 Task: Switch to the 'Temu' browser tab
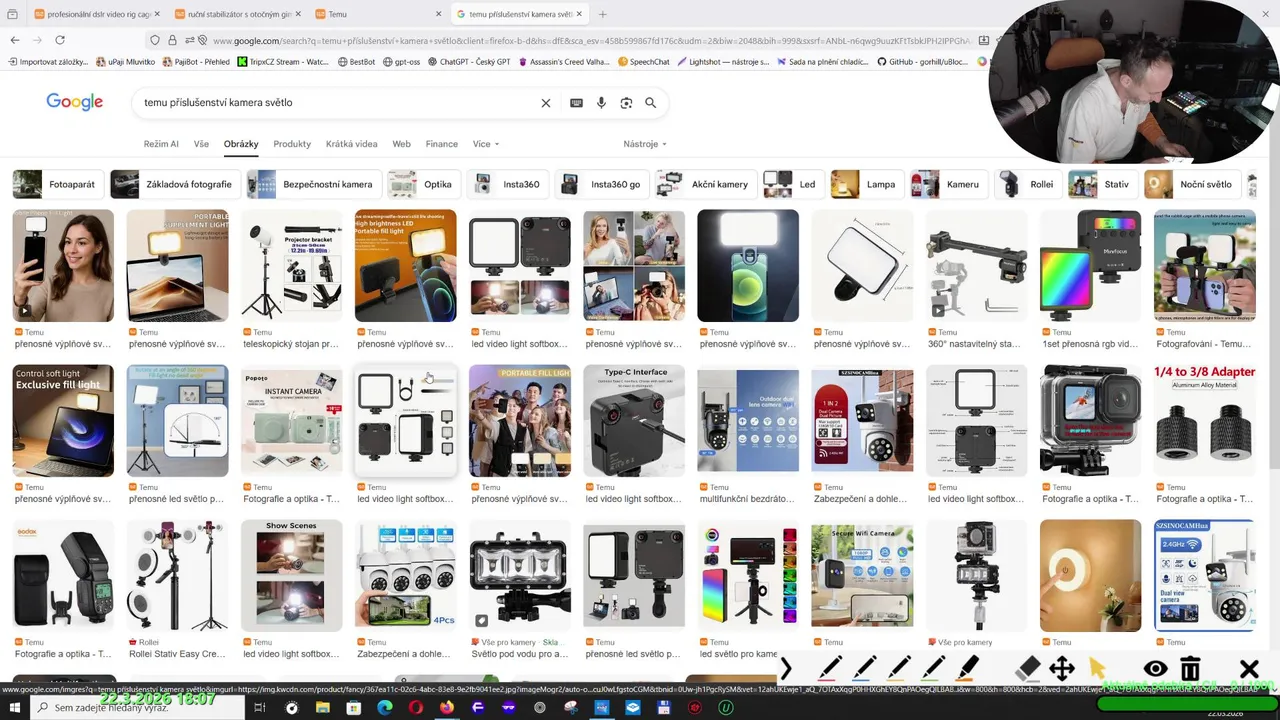point(378,14)
